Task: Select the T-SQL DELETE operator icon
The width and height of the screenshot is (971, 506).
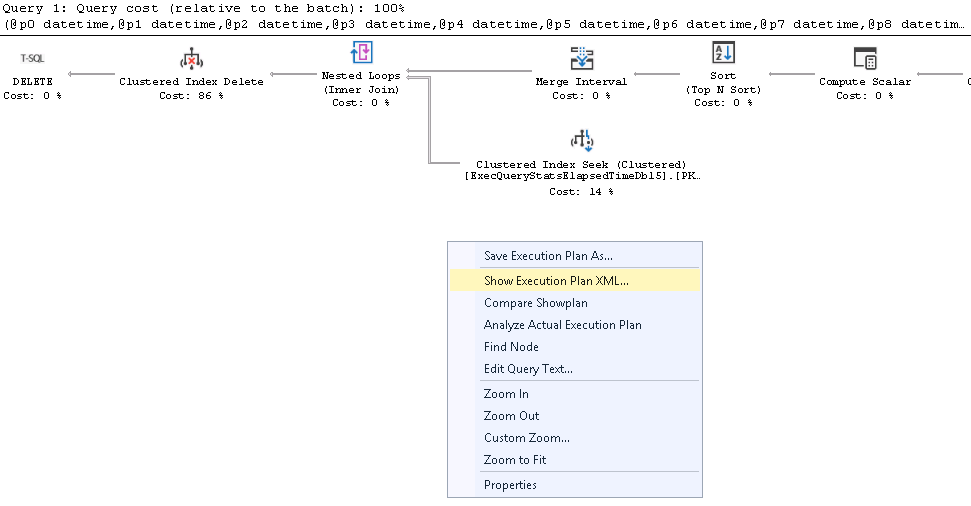Action: tap(32, 58)
